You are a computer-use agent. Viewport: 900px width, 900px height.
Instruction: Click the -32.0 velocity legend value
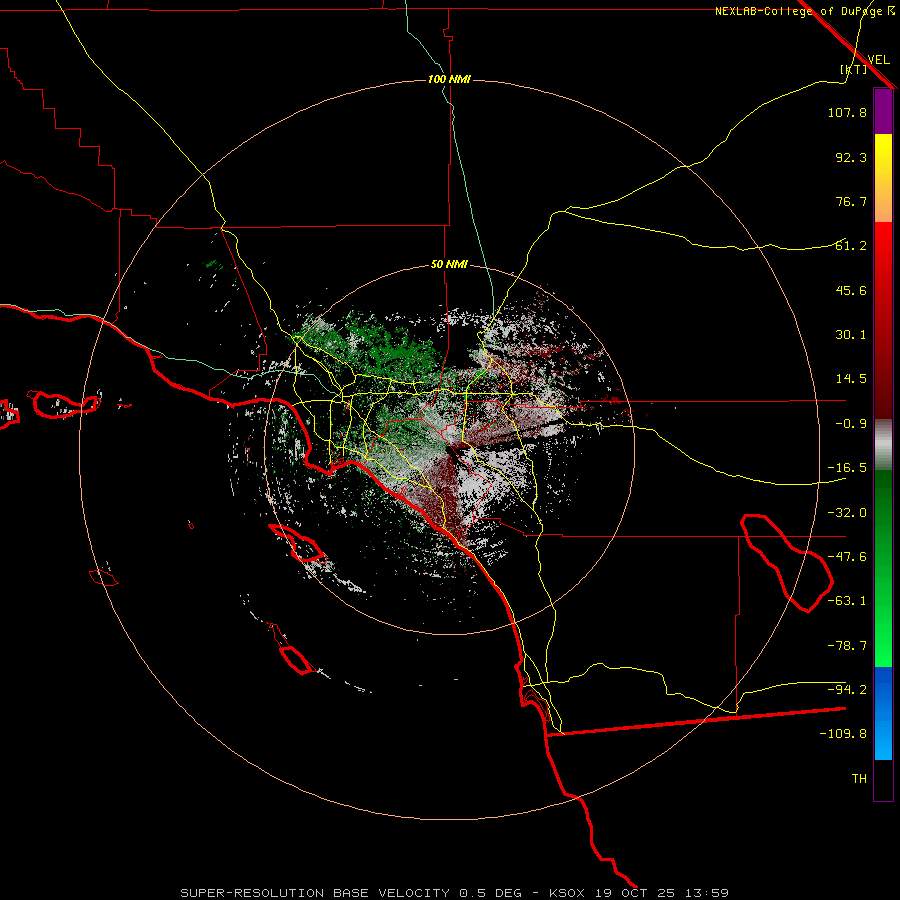847,513
